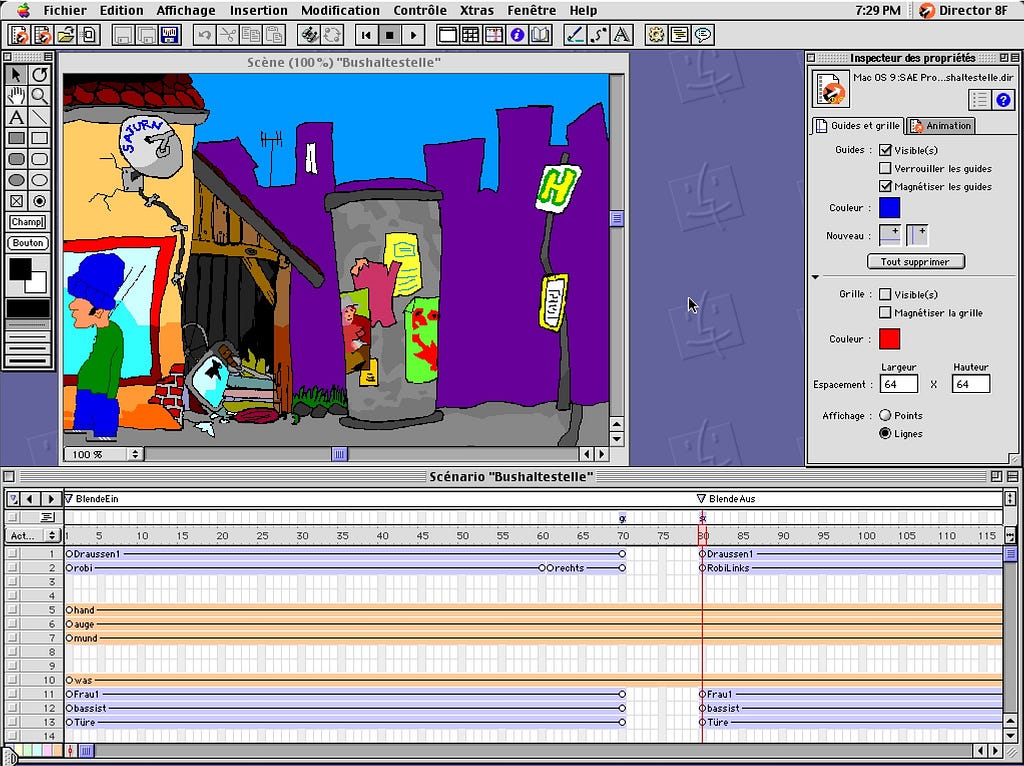Select the Rotate and Skew tool
The image size is (1024, 766).
point(40,75)
